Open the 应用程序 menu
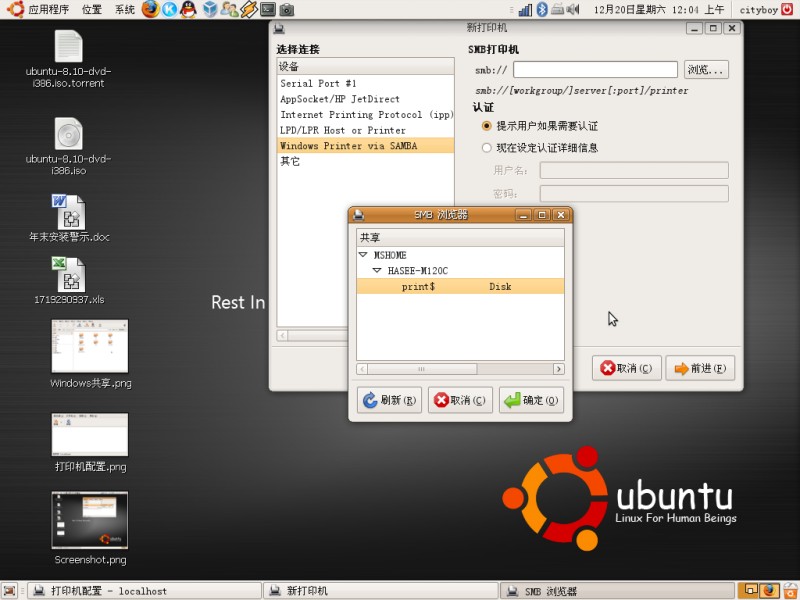Screen dimensions: 800x600 (x=48, y=9)
